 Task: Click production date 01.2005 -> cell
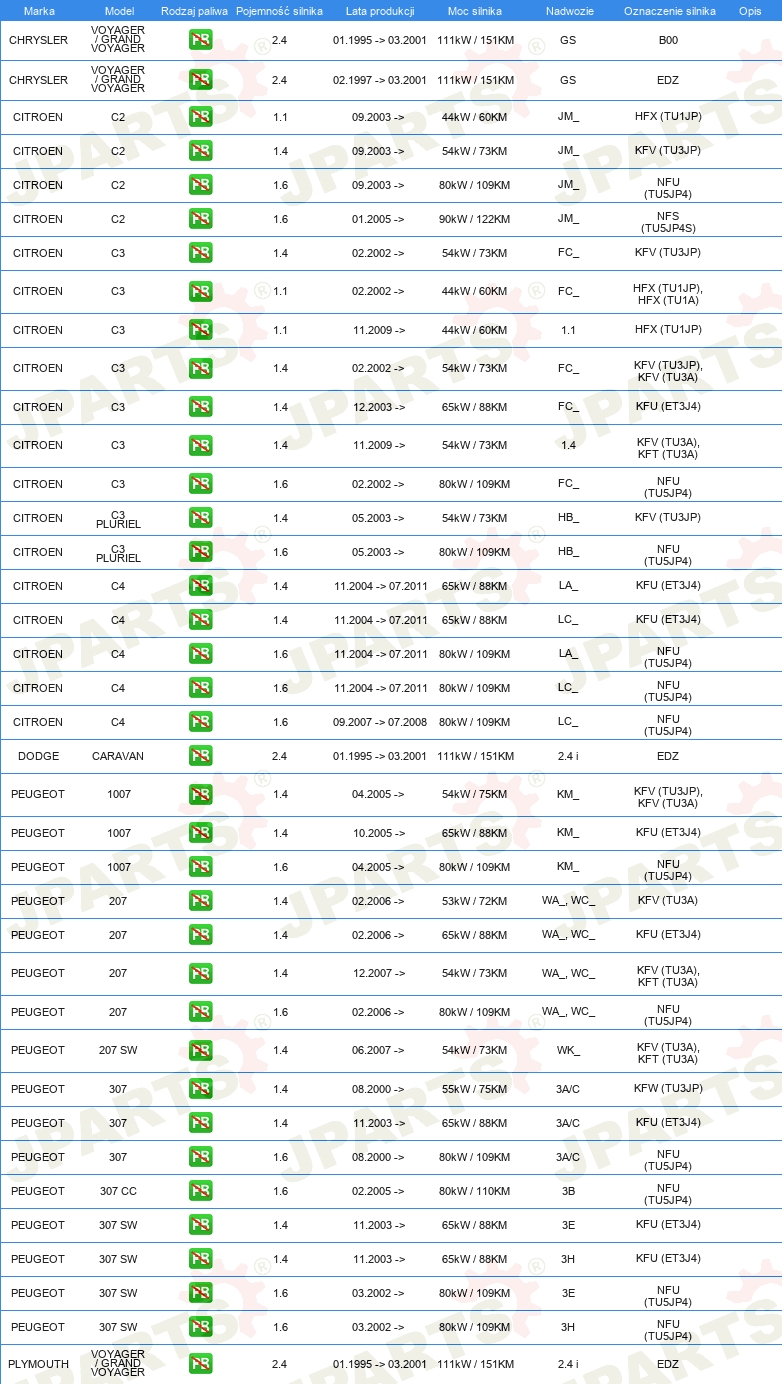(378, 219)
